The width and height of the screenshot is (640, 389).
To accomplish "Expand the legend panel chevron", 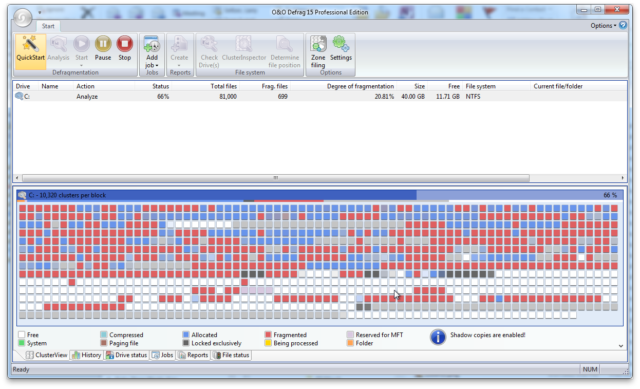I will 621,346.
